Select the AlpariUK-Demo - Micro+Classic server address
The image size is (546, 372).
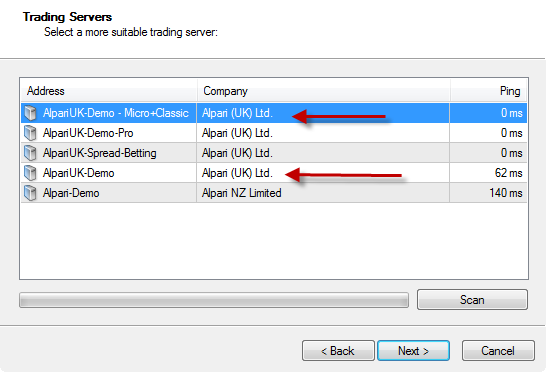(116, 113)
